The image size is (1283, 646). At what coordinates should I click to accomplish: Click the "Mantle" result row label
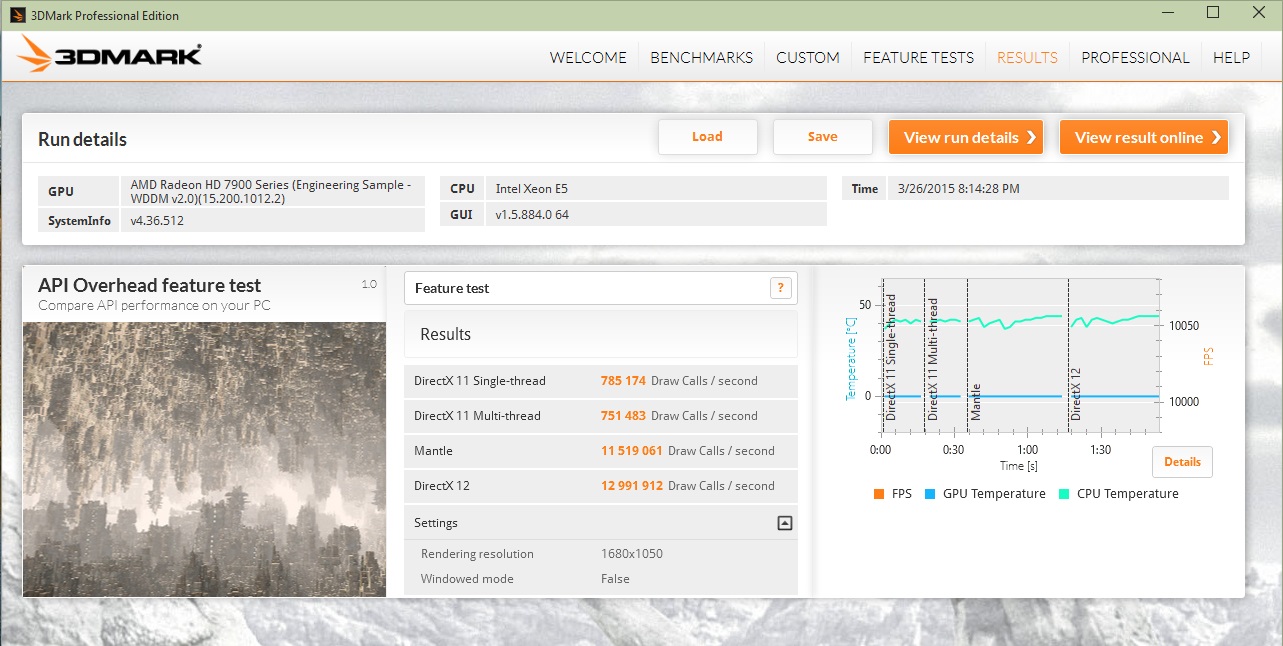pyautogui.click(x=434, y=451)
